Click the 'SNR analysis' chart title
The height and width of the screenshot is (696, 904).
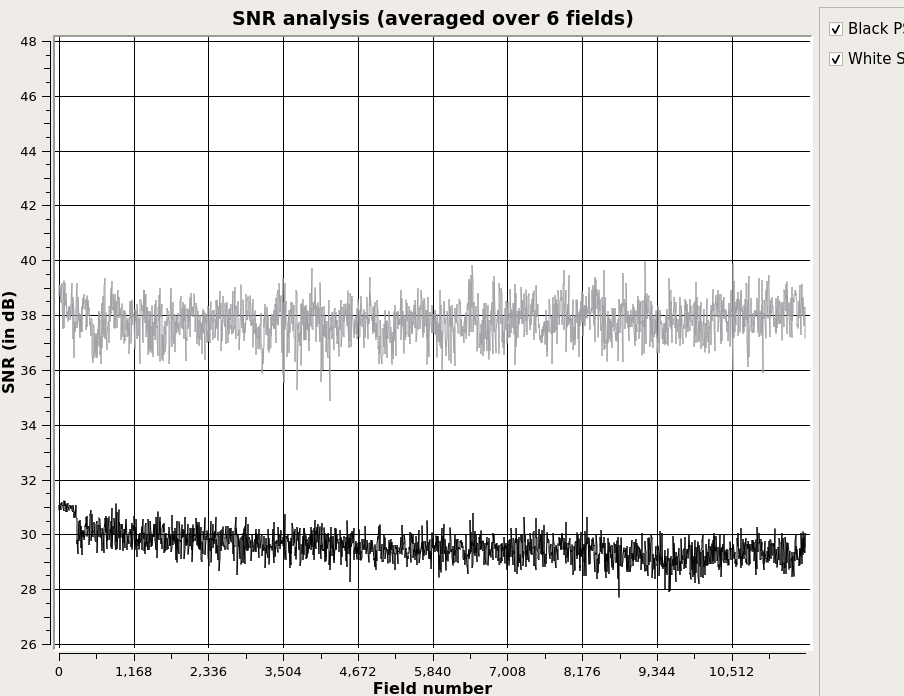click(x=432, y=19)
